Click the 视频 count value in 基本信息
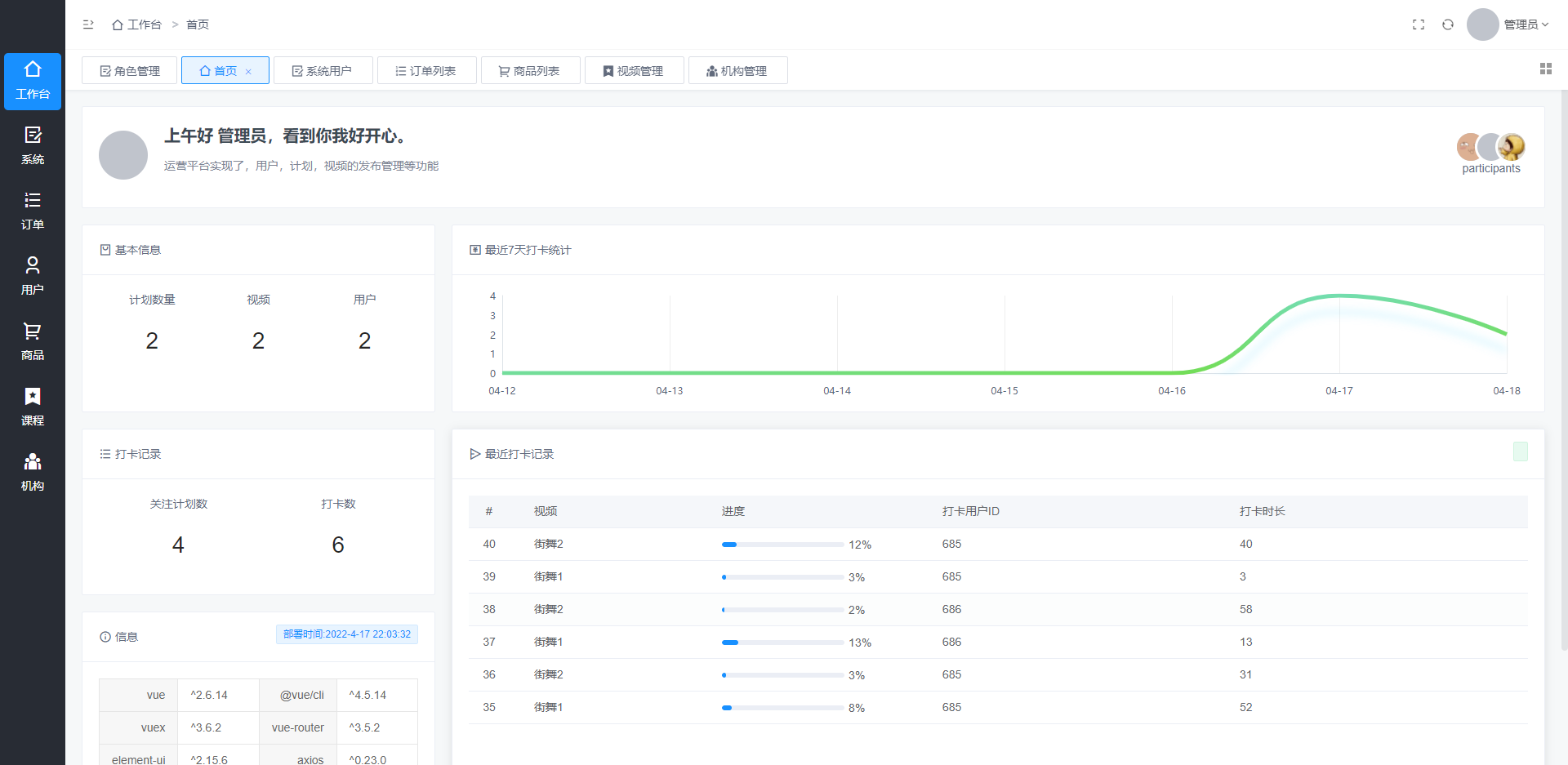The image size is (1568, 765). 258,340
